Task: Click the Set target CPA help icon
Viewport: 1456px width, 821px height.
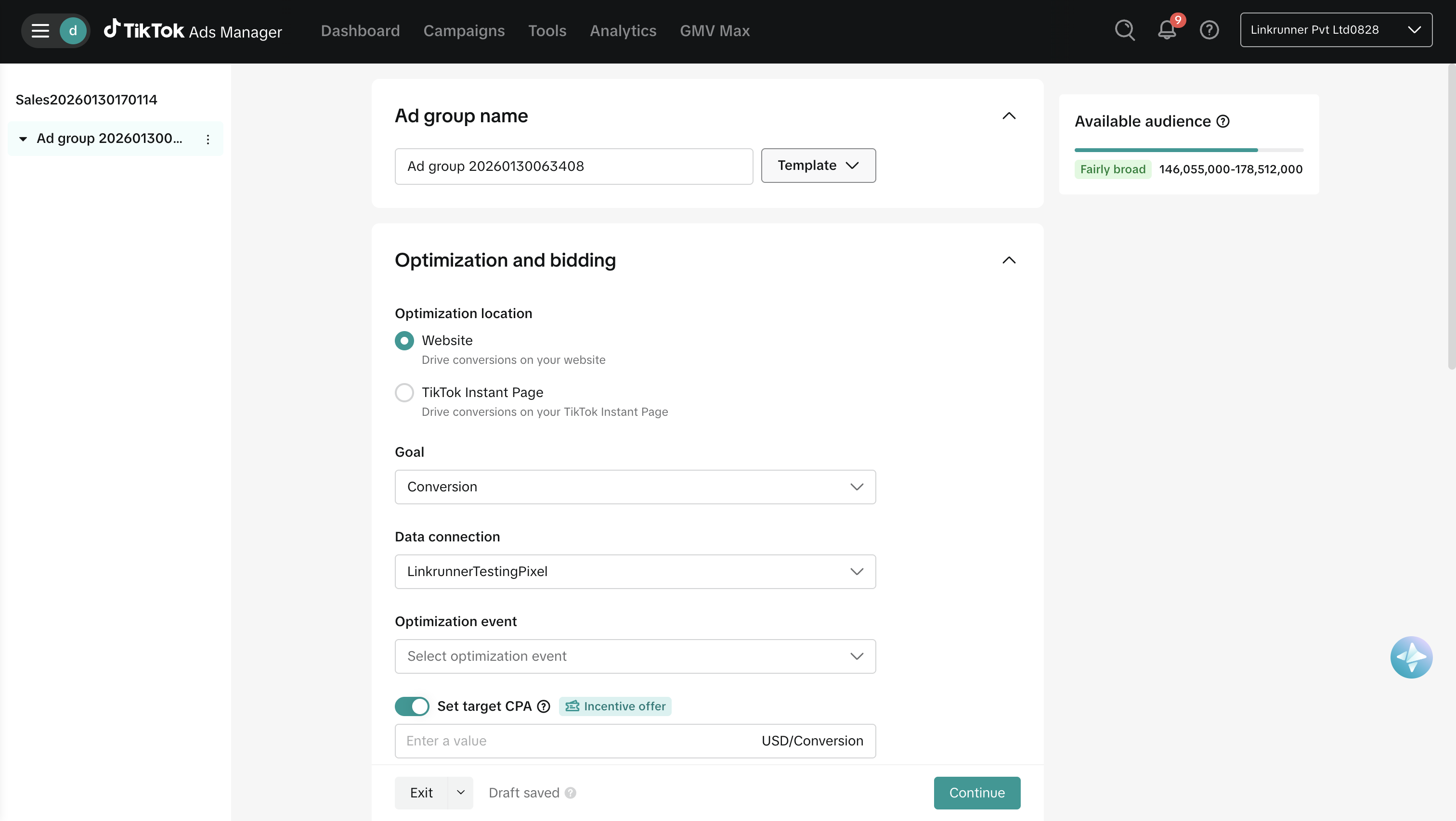Action: pyautogui.click(x=543, y=706)
